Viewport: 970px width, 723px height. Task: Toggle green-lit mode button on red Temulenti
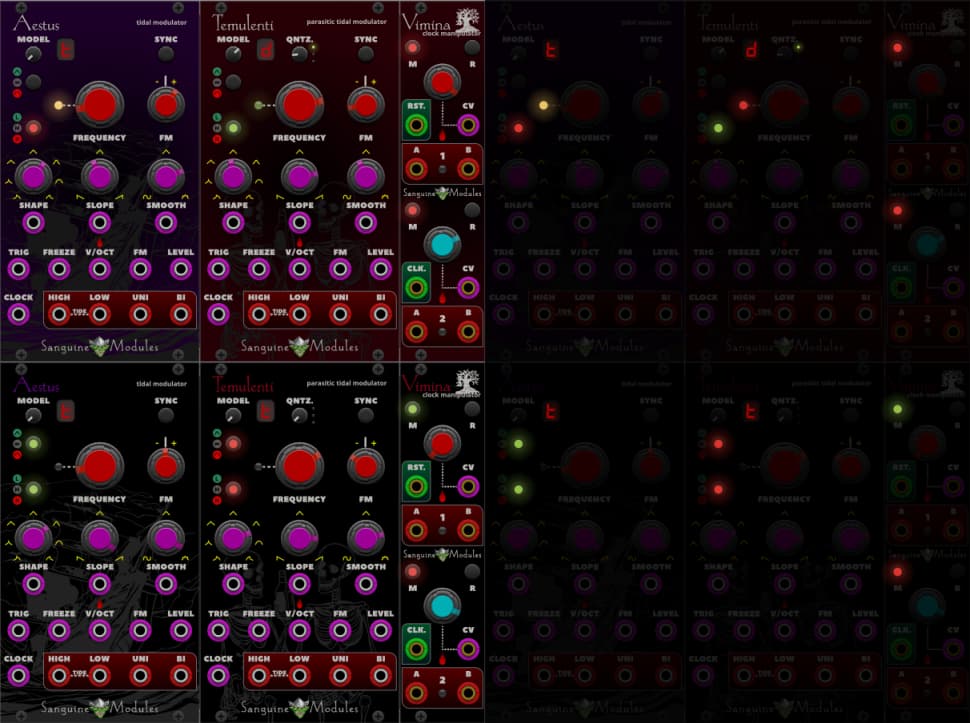[x=233, y=128]
